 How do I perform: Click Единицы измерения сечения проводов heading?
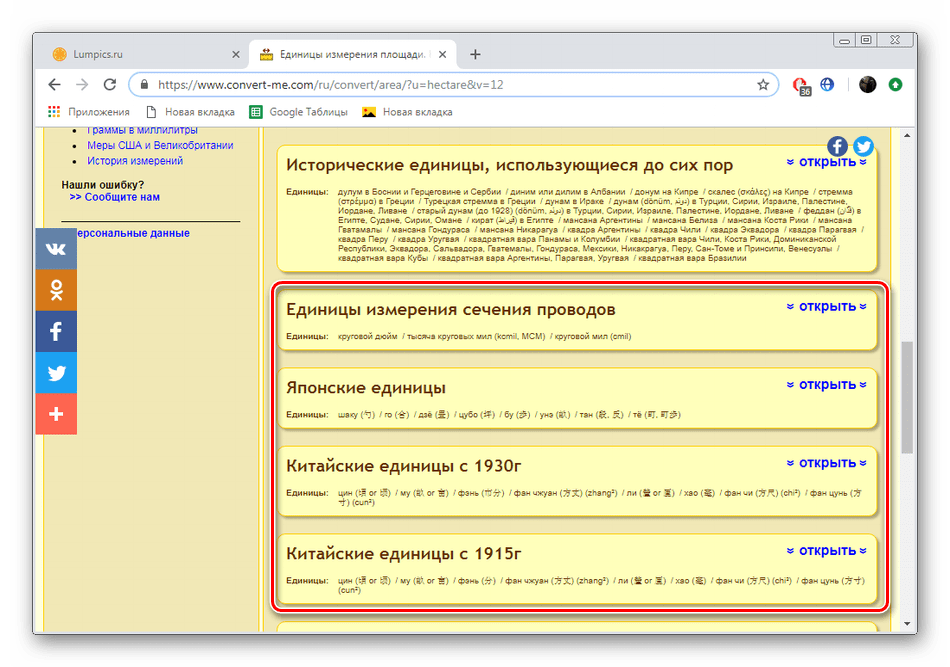pyautogui.click(x=450, y=310)
